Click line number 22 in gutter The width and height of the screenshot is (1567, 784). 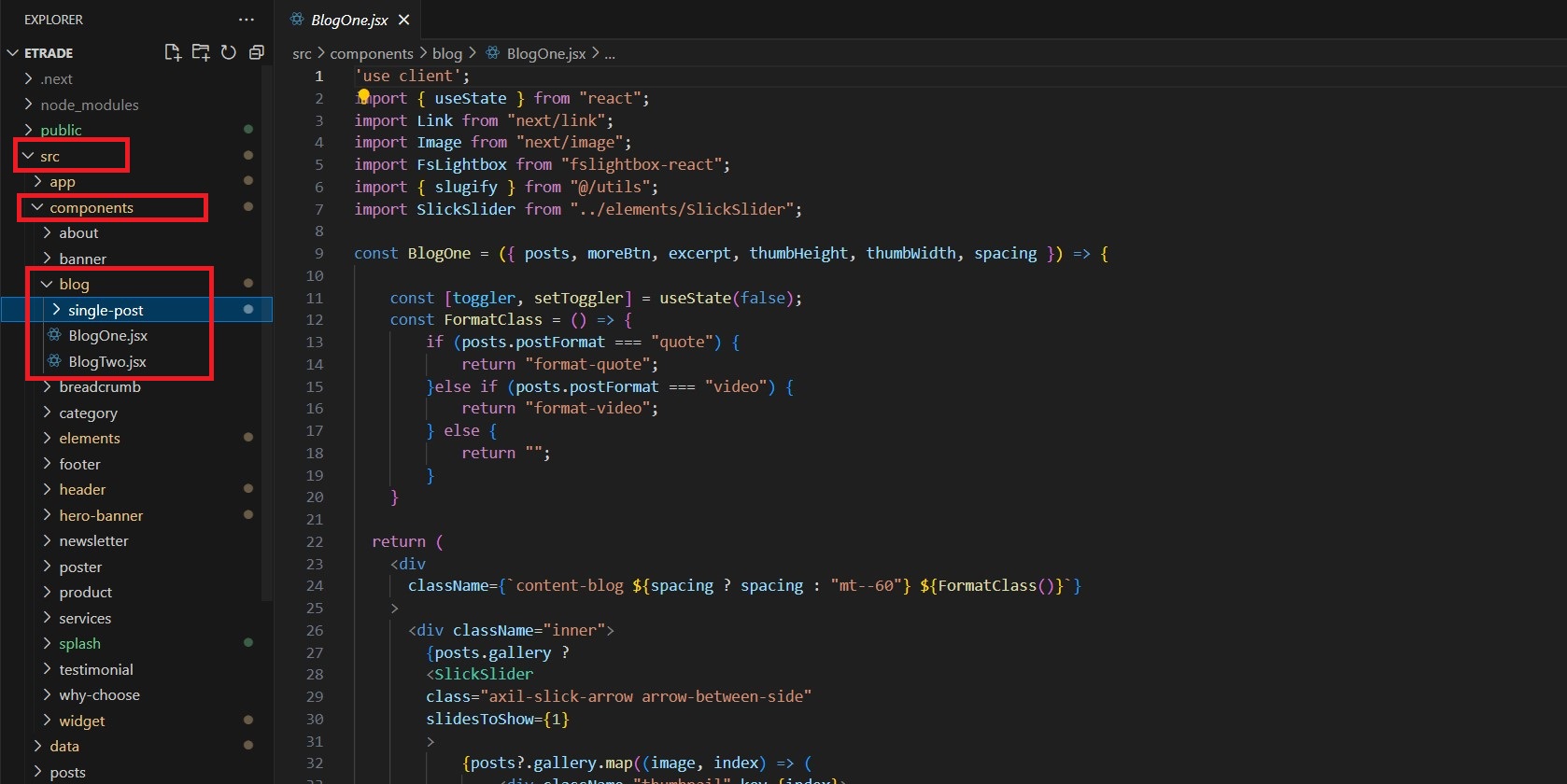point(315,541)
